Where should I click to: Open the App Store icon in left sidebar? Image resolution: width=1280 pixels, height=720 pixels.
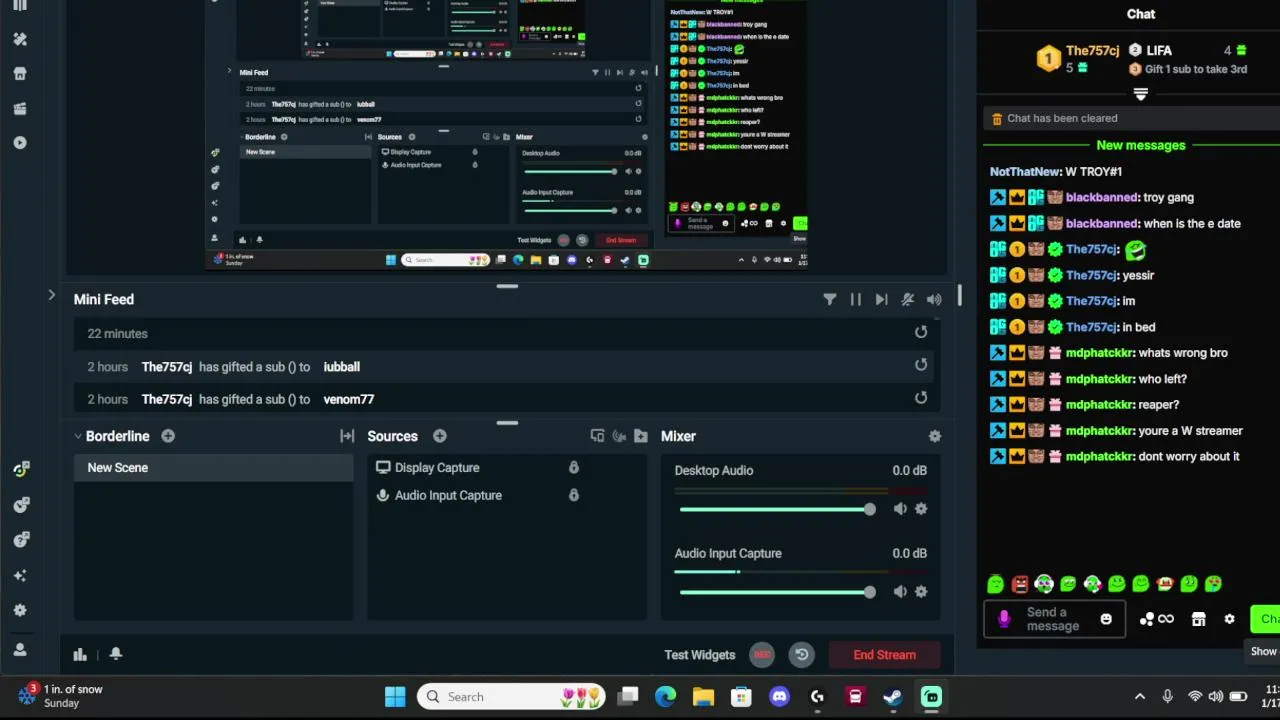(x=20, y=74)
